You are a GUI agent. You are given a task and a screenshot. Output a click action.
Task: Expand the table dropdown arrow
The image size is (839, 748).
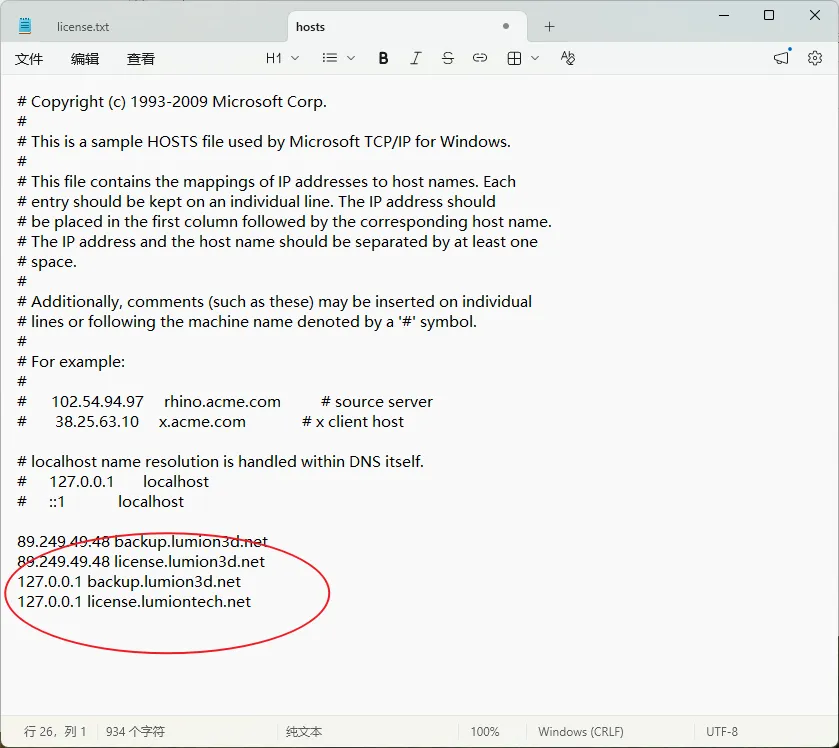point(535,58)
